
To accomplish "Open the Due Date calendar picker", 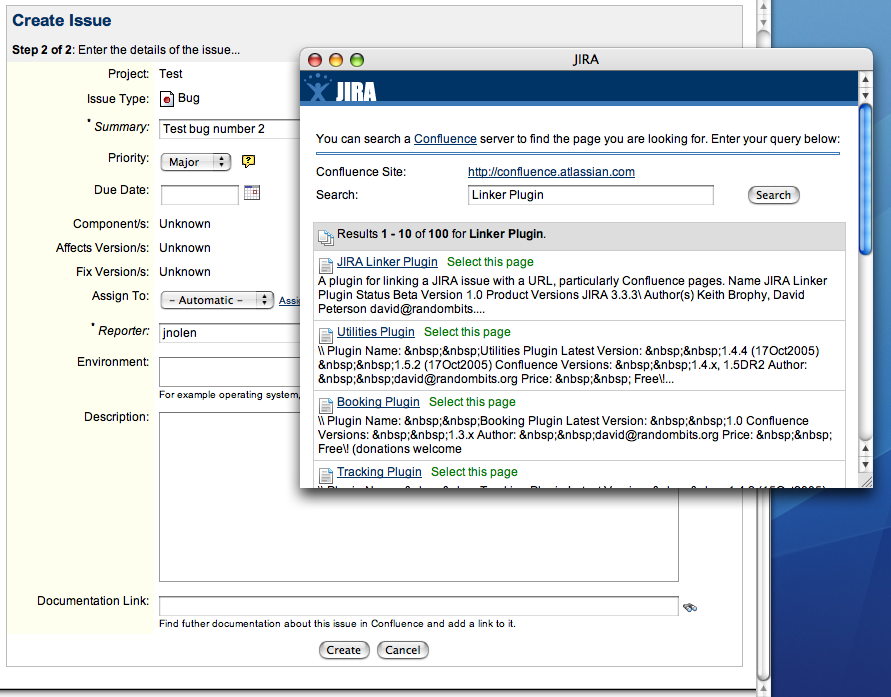I will (252, 193).
